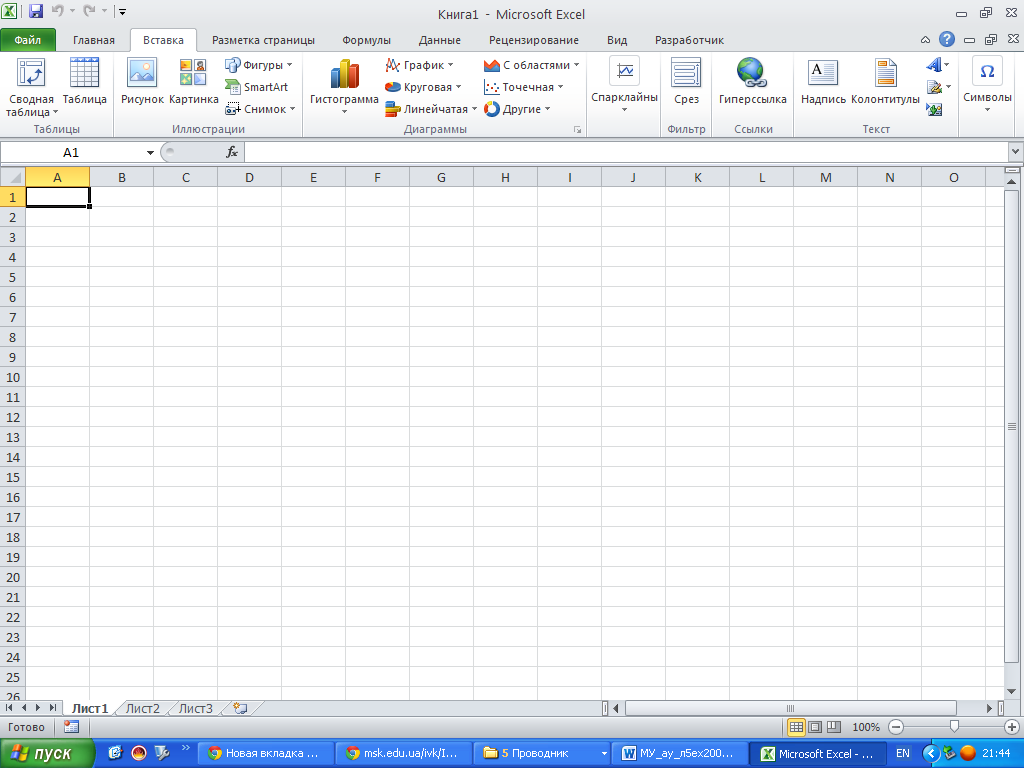Click the 100% zoom level
This screenshot has height=768, width=1024.
coord(866,727)
